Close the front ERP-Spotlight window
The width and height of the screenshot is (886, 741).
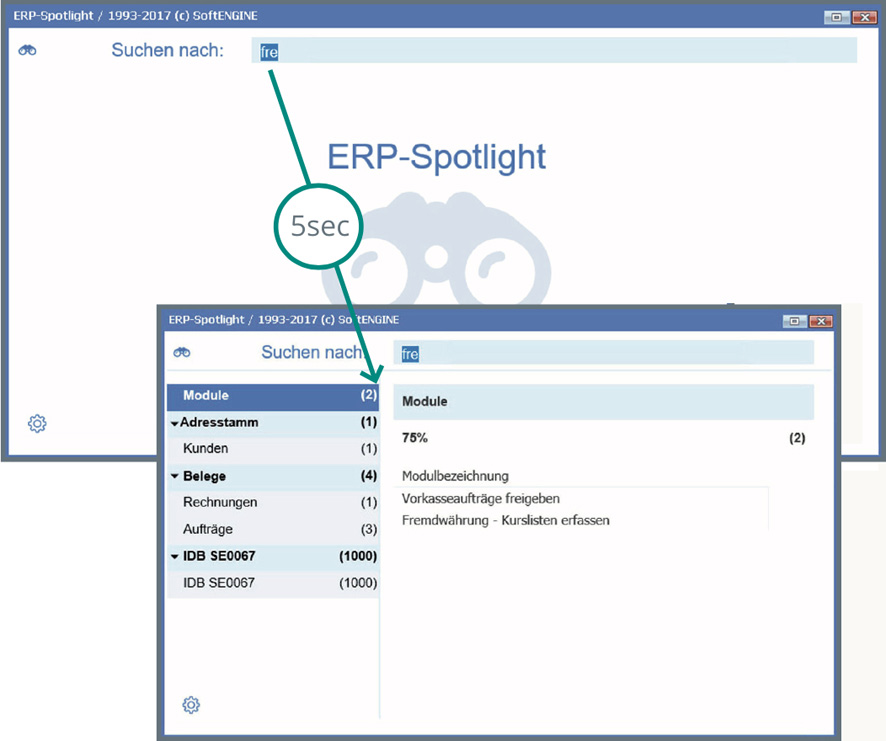(x=820, y=321)
